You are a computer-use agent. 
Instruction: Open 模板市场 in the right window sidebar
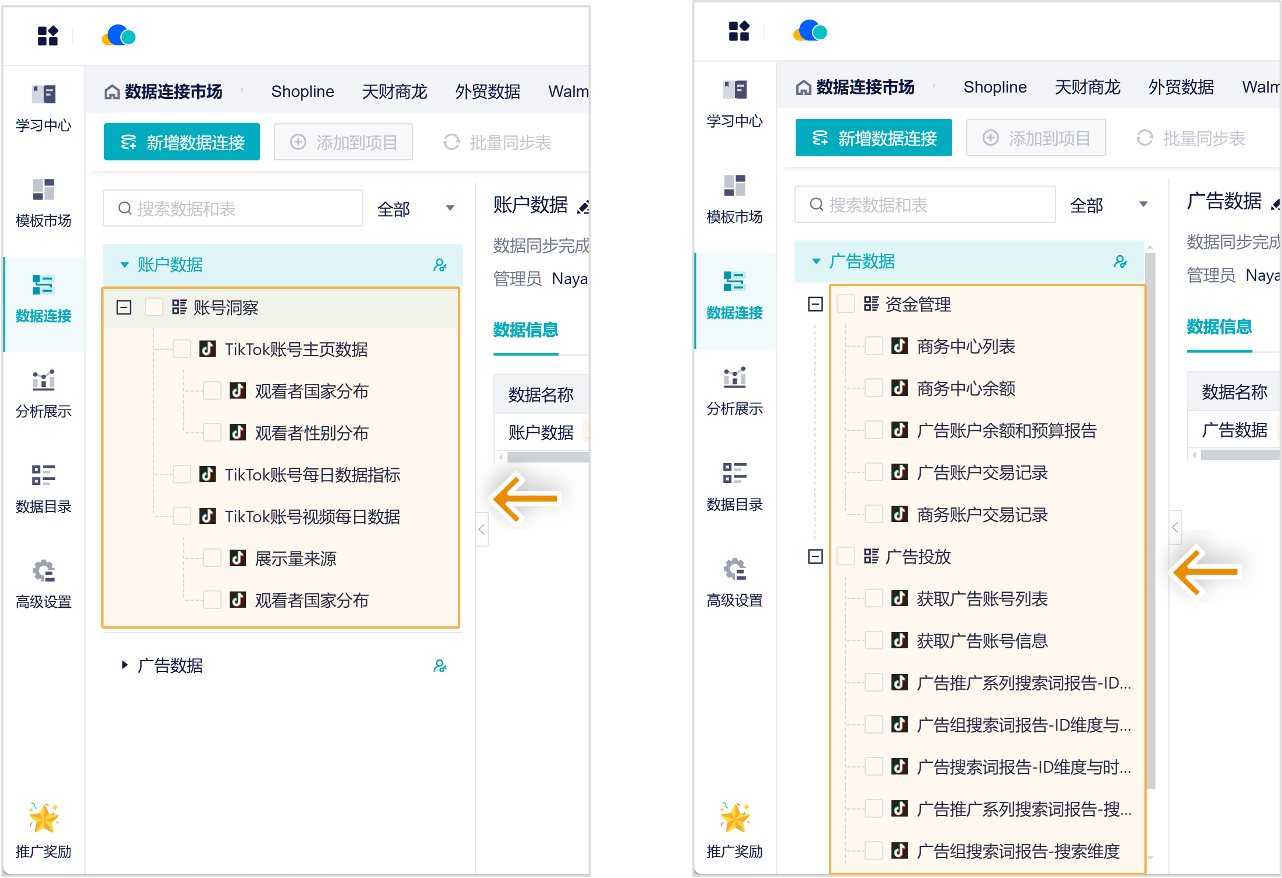[734, 199]
